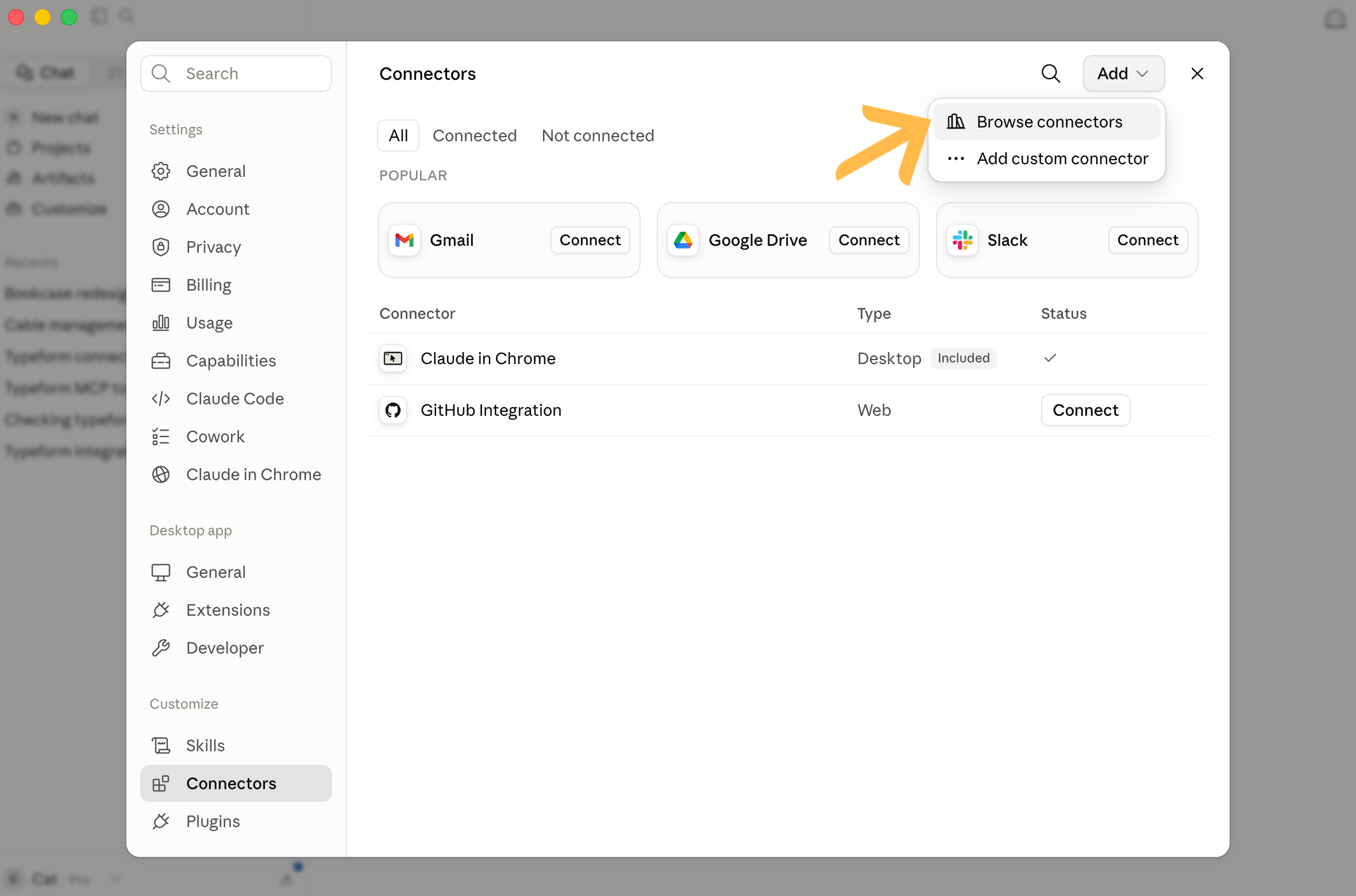Click the macOS red close window button
The image size is (1356, 896).
coord(16,17)
